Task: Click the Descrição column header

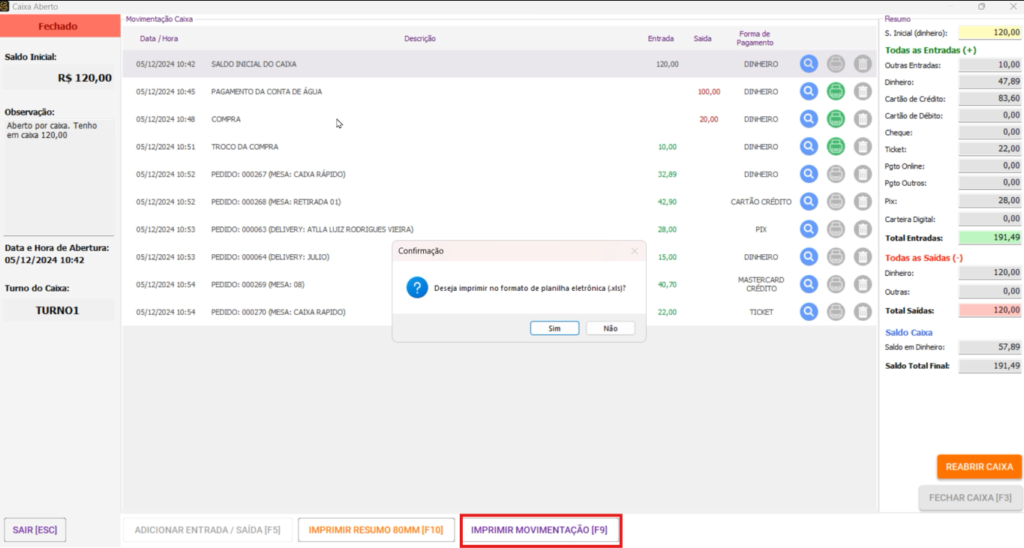Action: tap(420, 38)
